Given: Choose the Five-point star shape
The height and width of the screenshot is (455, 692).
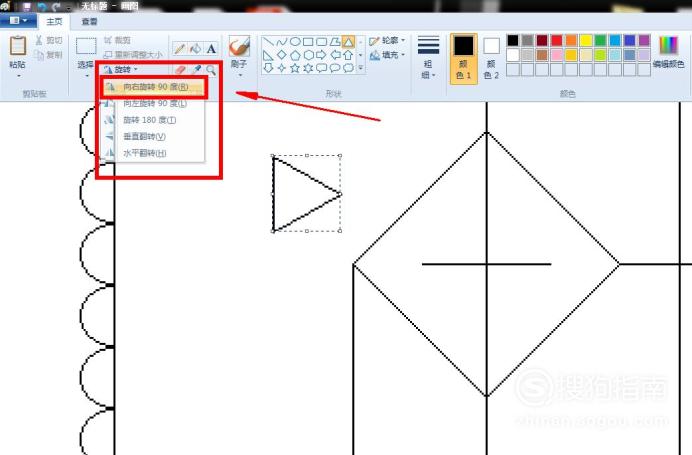Looking at the screenshot, I should (295, 68).
